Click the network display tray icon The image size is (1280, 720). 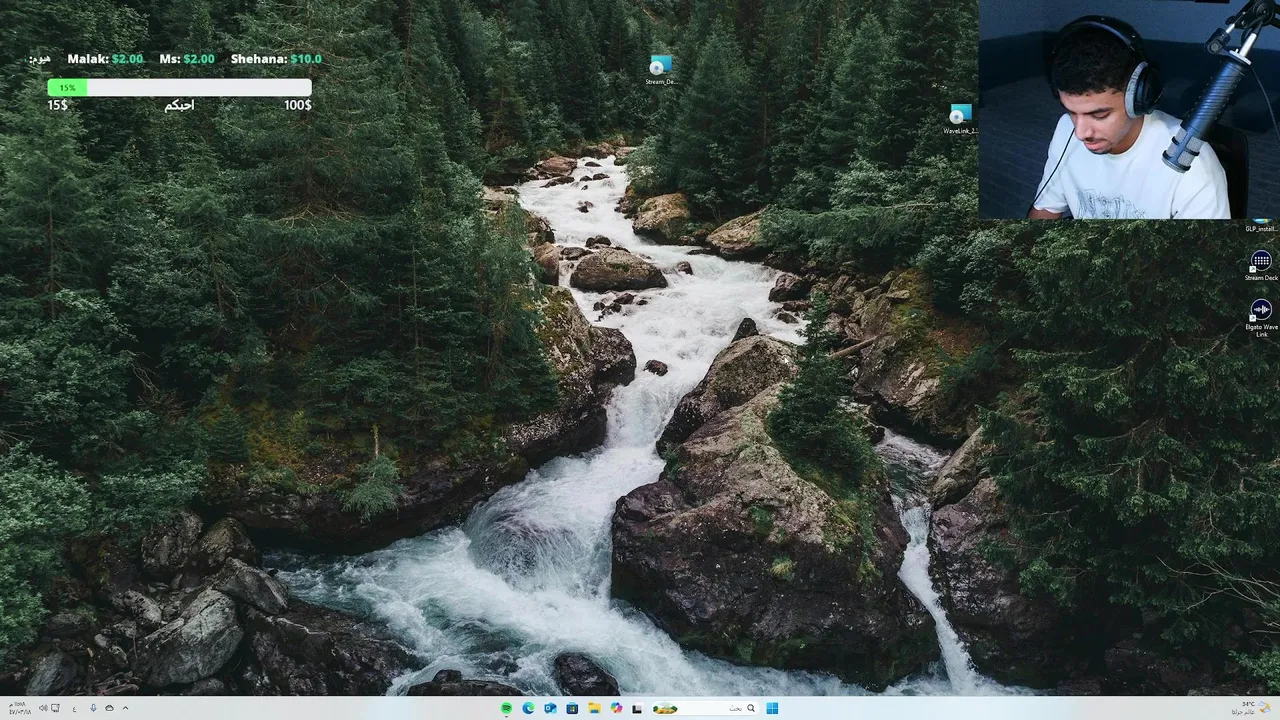(56, 708)
